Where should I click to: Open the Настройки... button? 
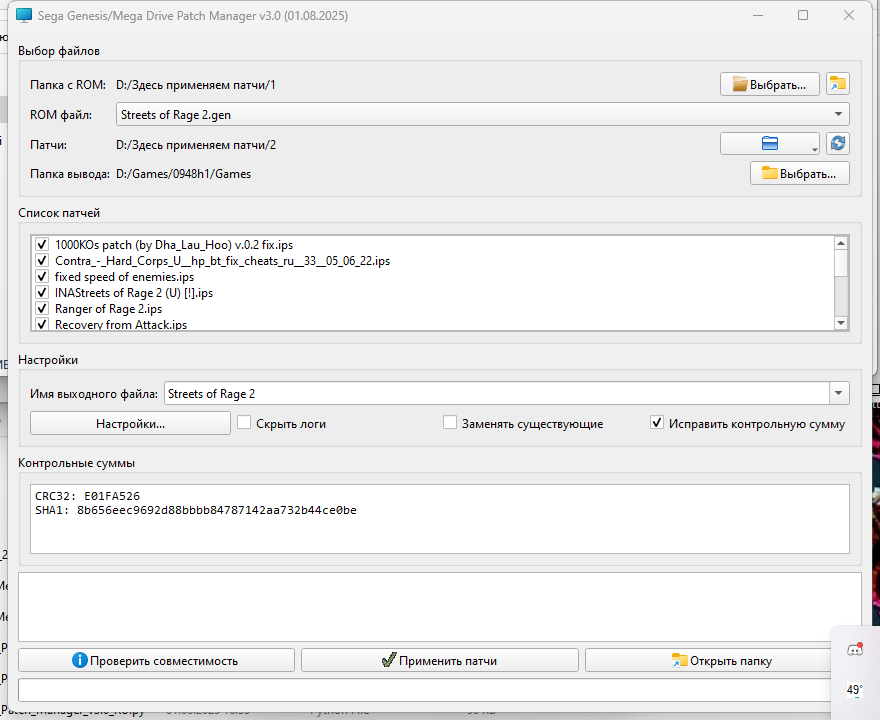[130, 423]
